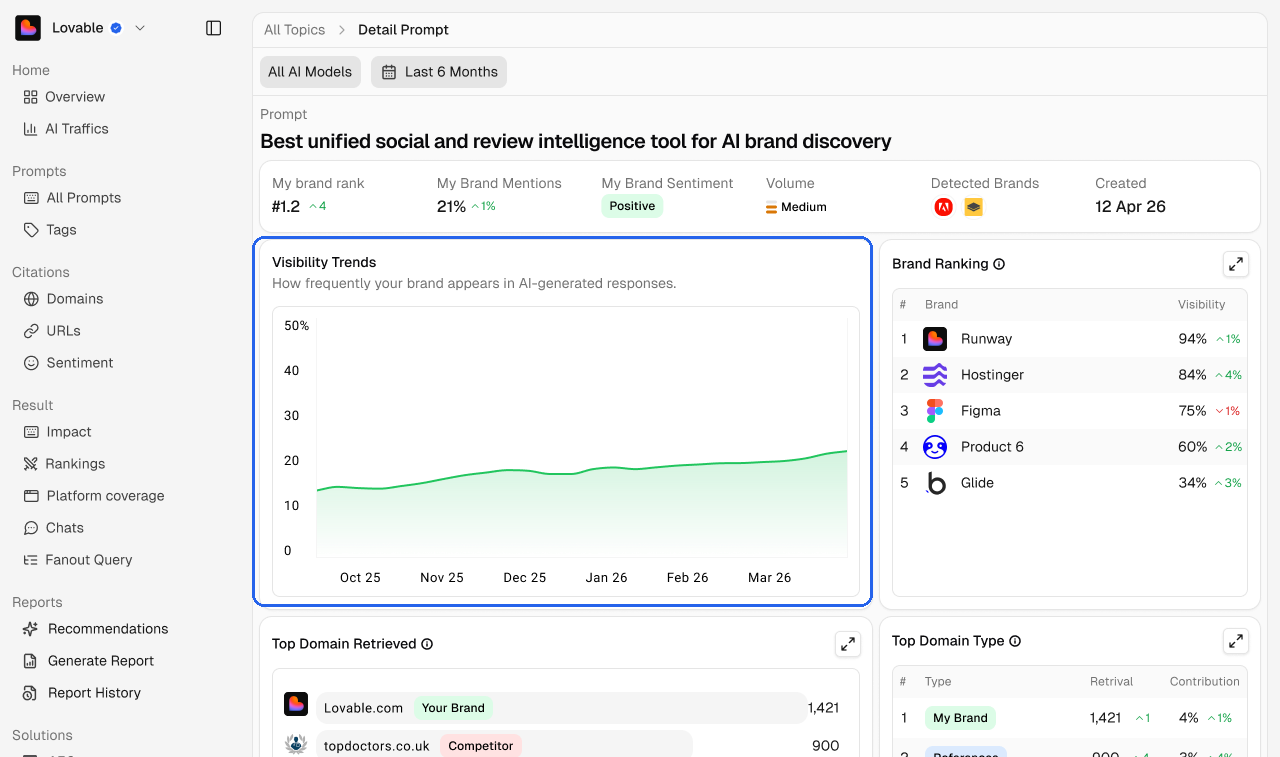Click the Visibility column header

click(x=1201, y=304)
